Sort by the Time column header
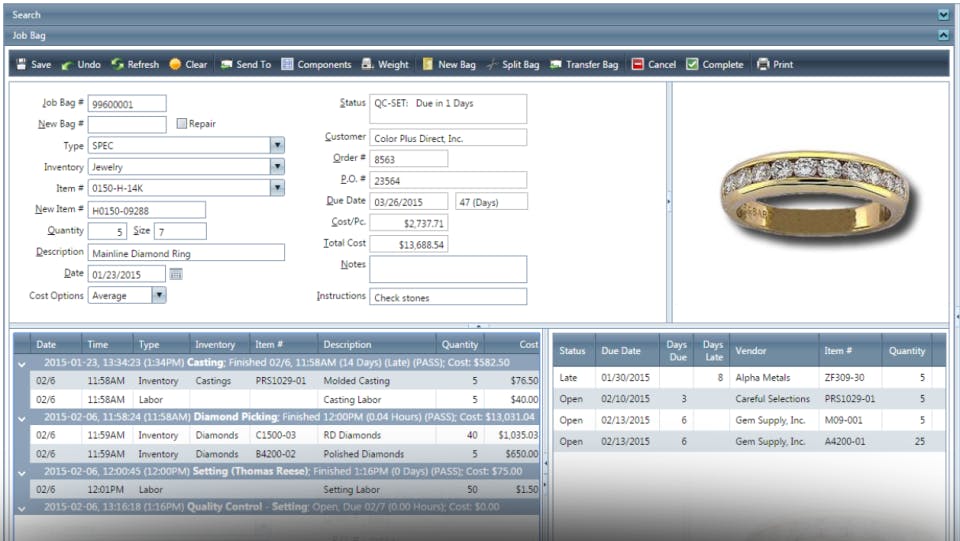960x541 pixels. pyautogui.click(x=107, y=344)
